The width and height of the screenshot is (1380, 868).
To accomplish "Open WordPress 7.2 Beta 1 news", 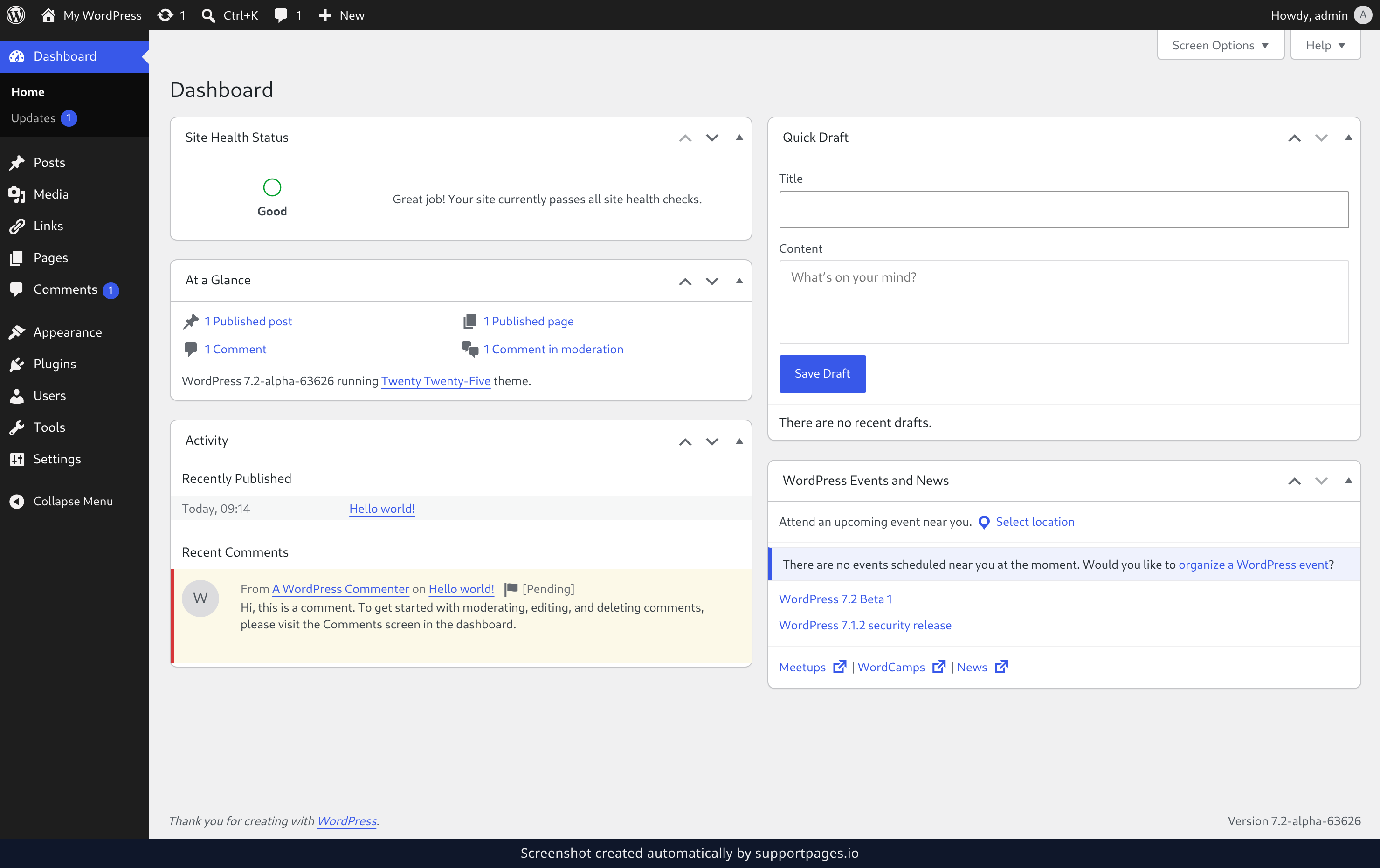I will (x=835, y=599).
